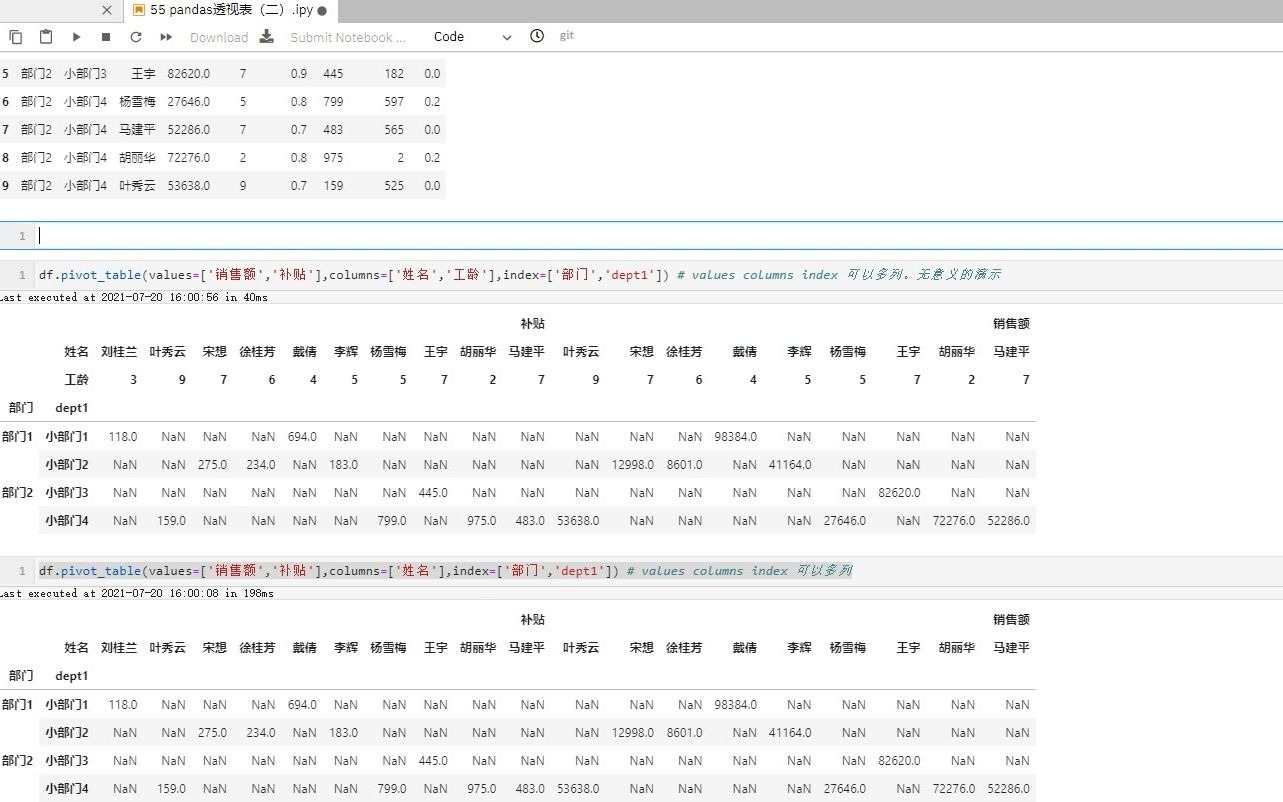
Task: Expand the Code selector chevron
Action: tap(507, 37)
